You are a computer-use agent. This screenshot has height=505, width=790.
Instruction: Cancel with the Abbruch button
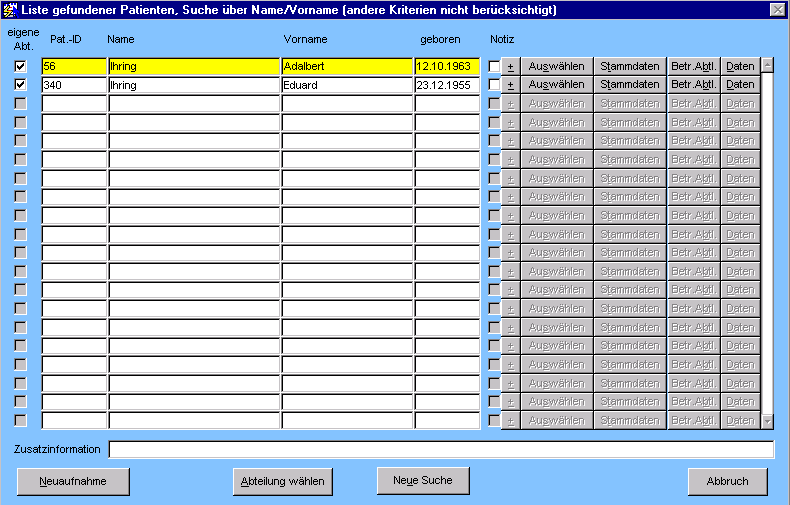pos(727,481)
